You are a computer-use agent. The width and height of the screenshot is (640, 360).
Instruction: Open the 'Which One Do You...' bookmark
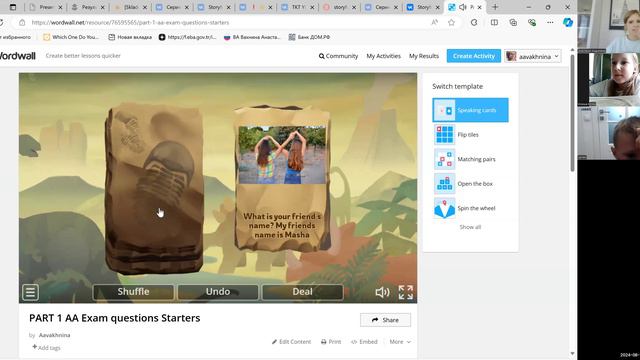click(71, 37)
